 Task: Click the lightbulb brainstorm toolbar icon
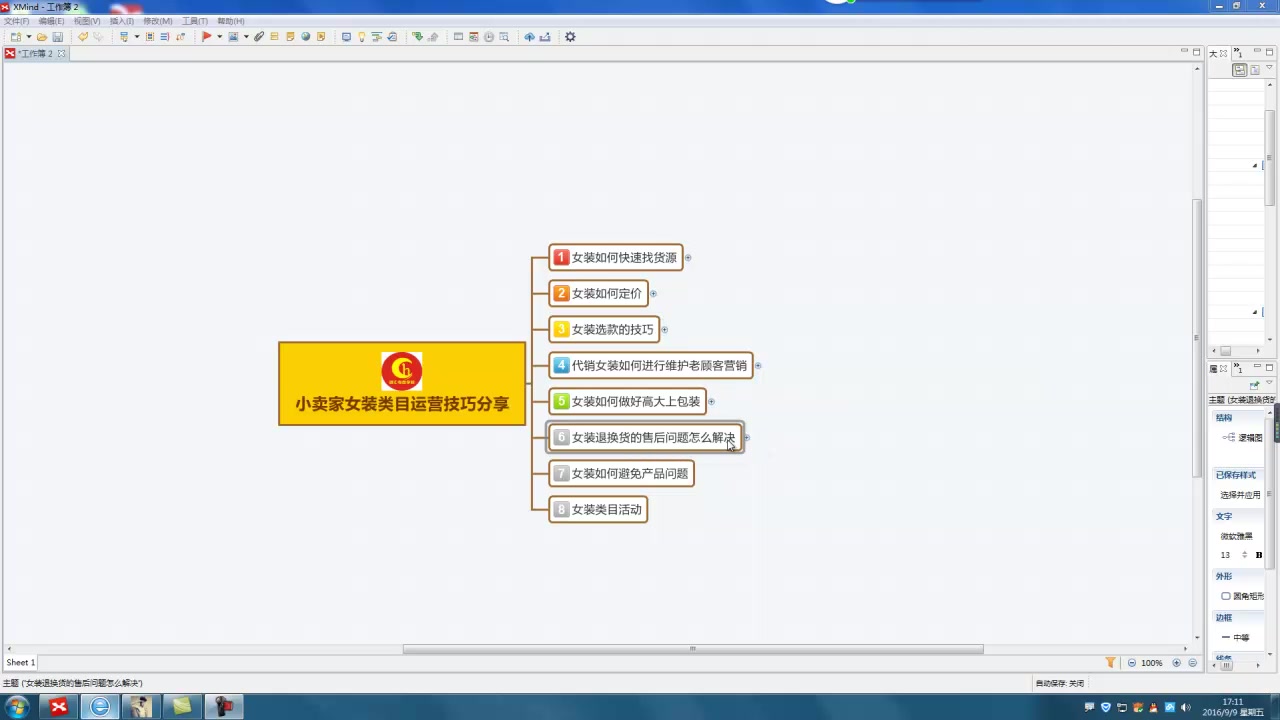[361, 37]
